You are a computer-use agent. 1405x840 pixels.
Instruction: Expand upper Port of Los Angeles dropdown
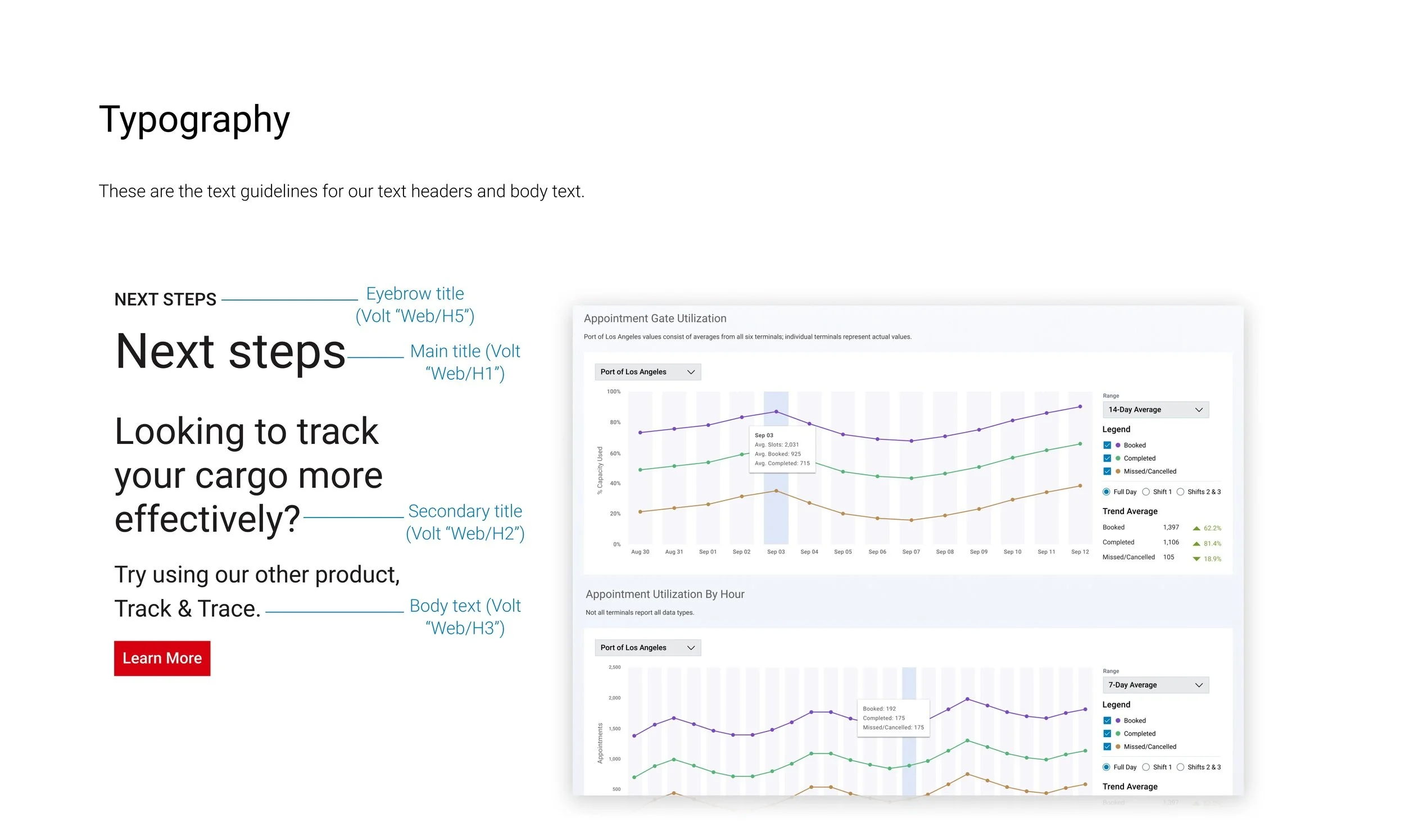[647, 372]
